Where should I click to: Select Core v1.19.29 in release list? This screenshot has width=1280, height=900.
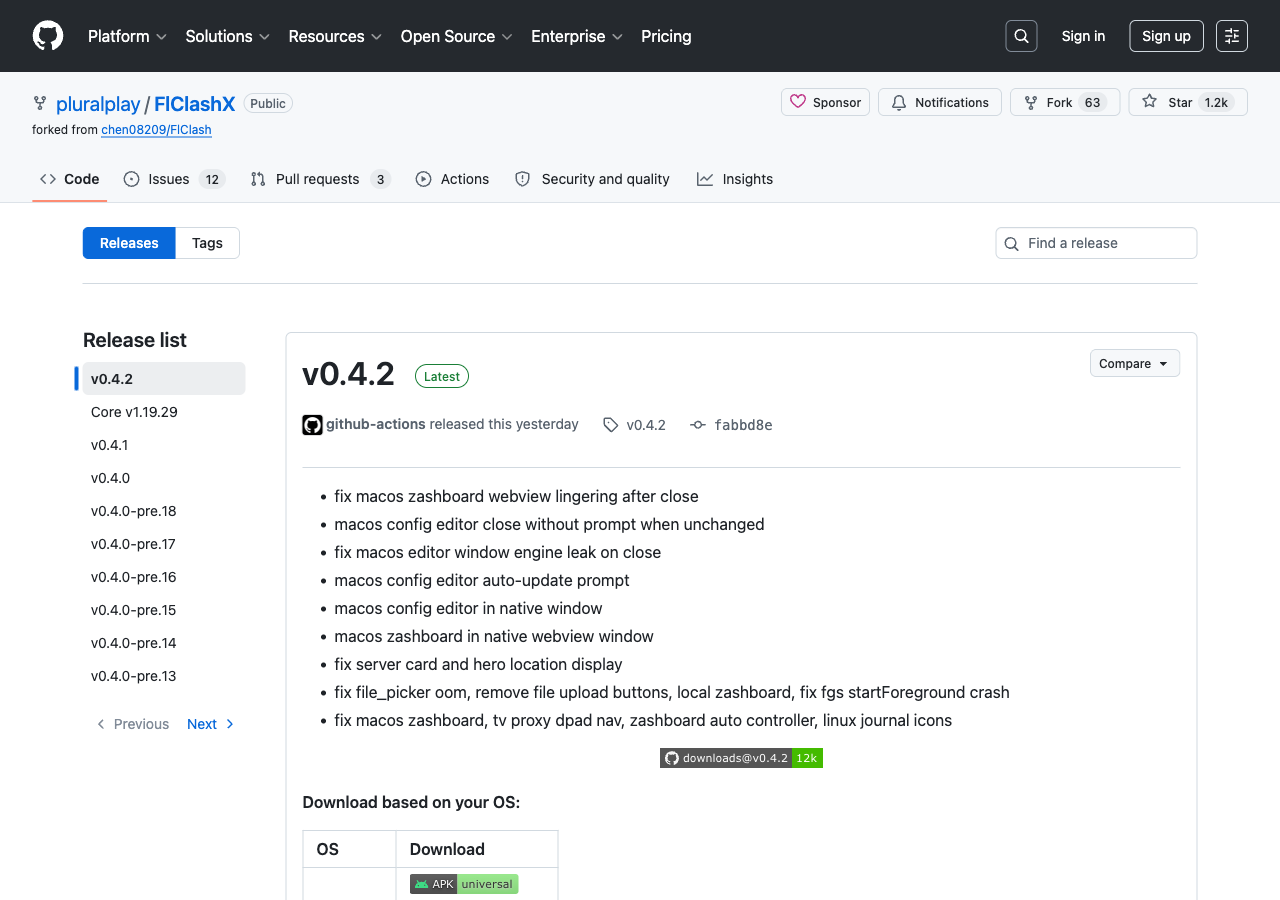click(164, 412)
